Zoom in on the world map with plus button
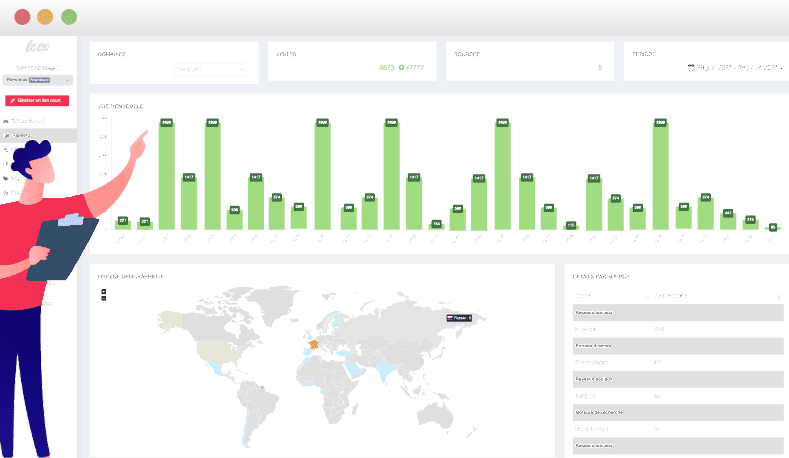 (x=104, y=291)
